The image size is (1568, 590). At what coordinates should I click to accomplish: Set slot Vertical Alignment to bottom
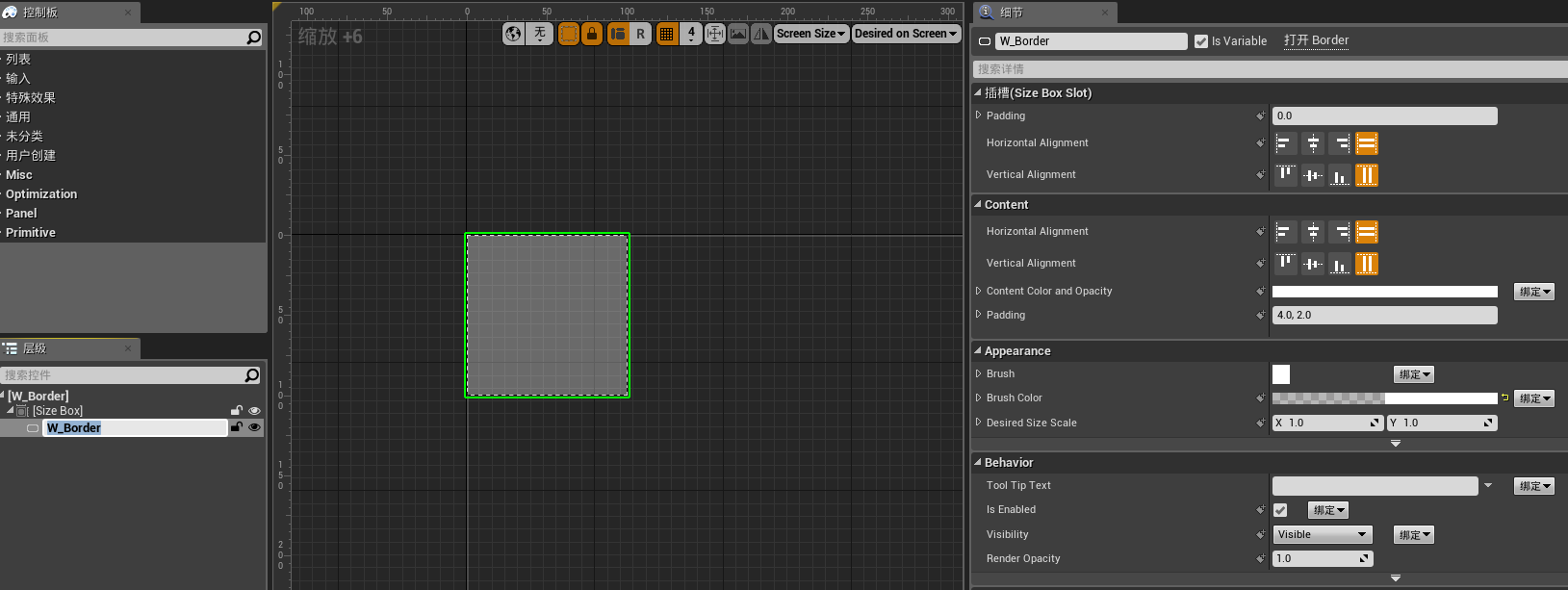click(x=1340, y=175)
